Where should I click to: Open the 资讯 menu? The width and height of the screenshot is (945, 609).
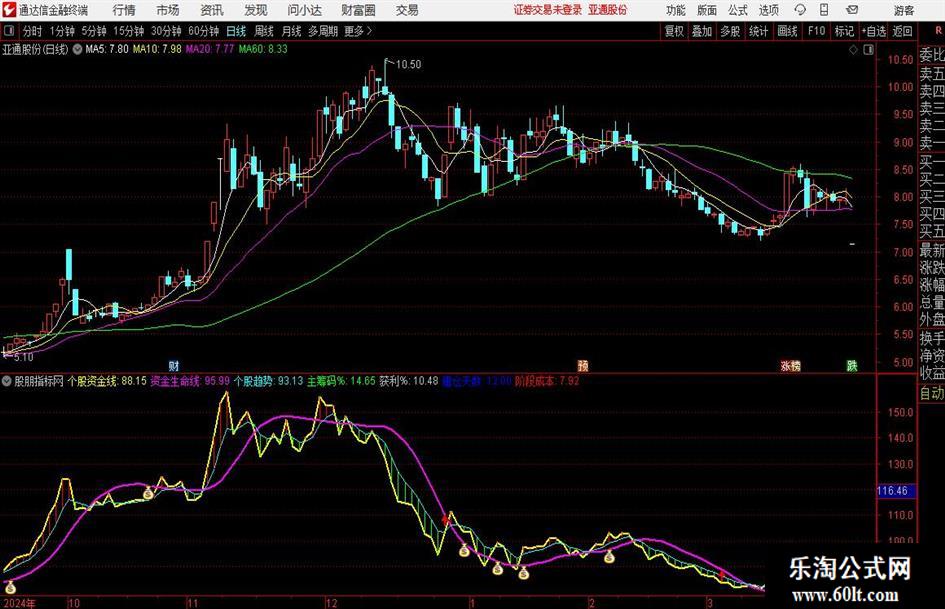point(212,10)
